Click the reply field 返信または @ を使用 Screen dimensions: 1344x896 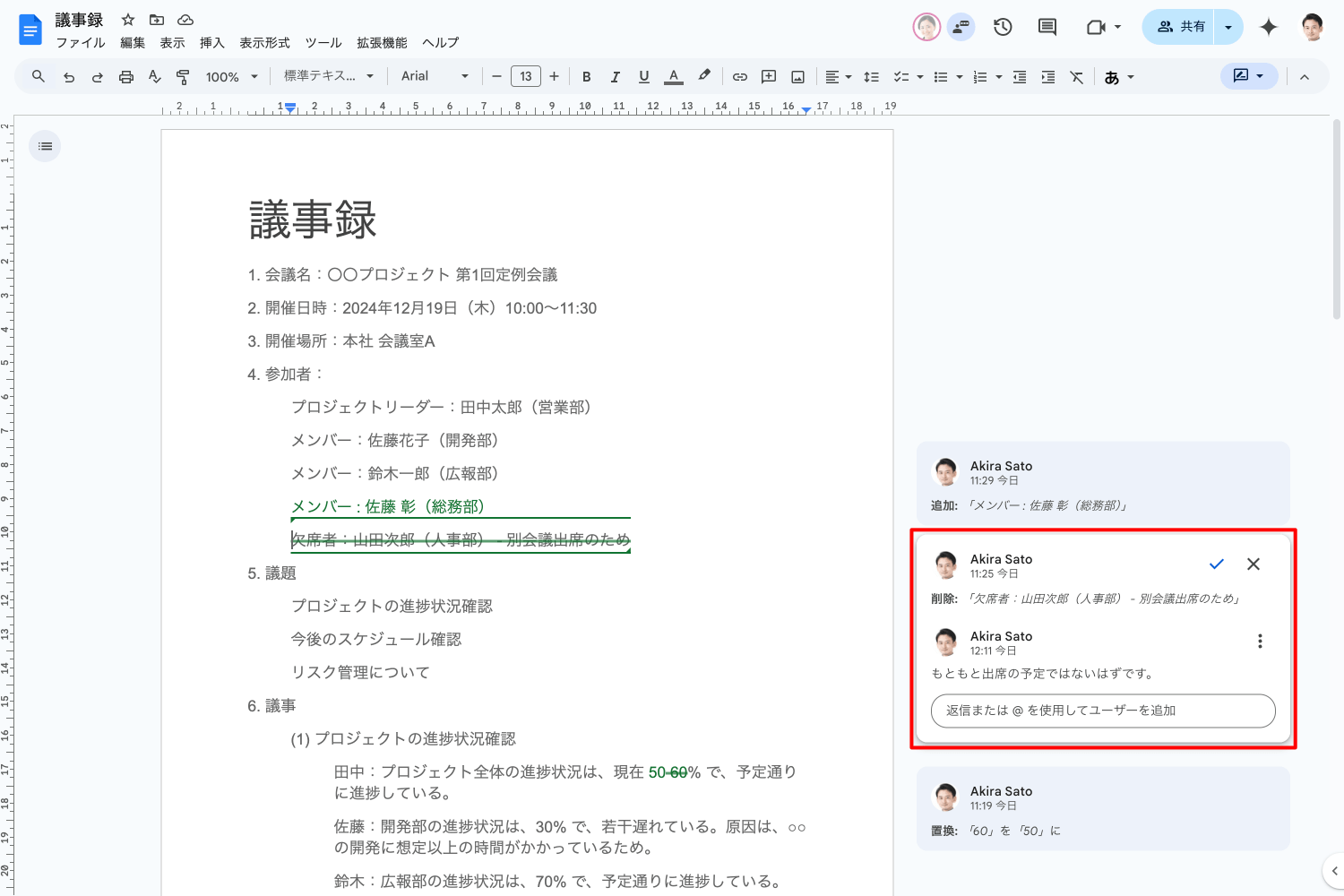click(1104, 711)
